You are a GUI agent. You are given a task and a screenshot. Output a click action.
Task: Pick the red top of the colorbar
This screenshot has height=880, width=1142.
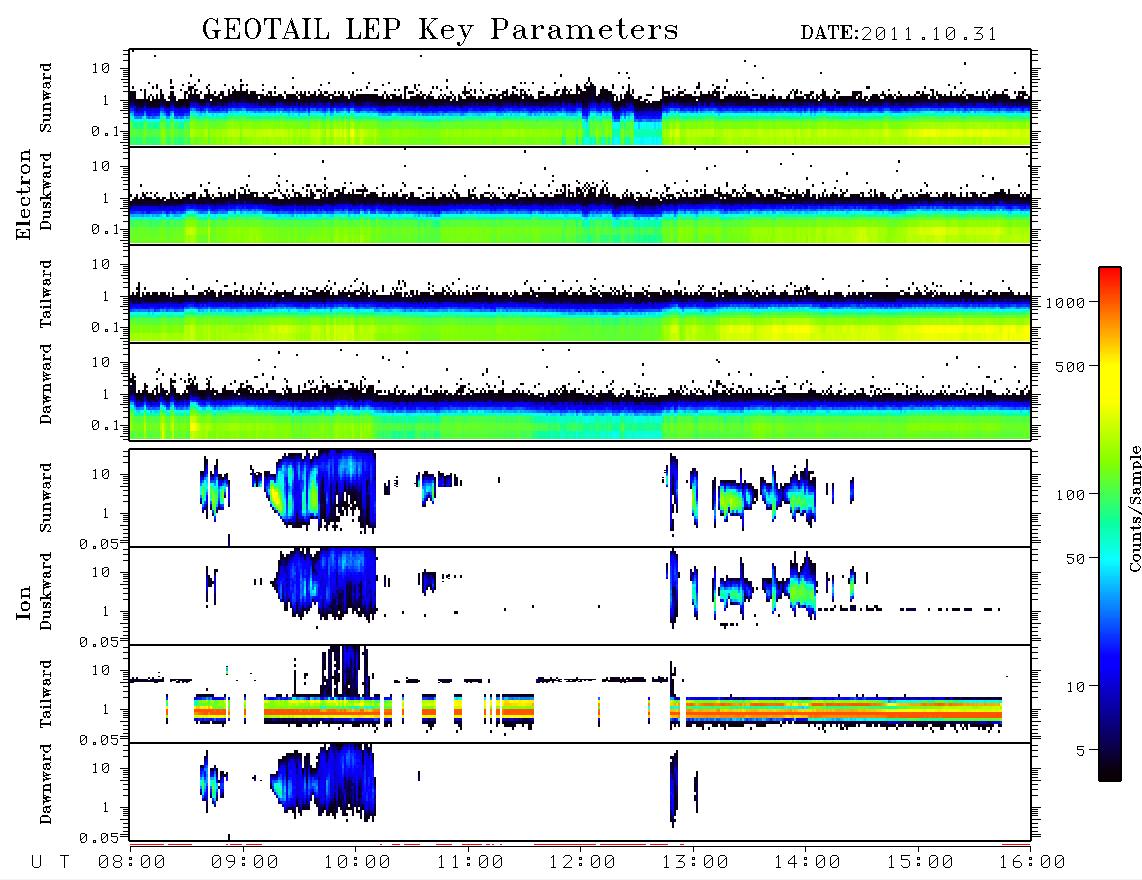1110,275
